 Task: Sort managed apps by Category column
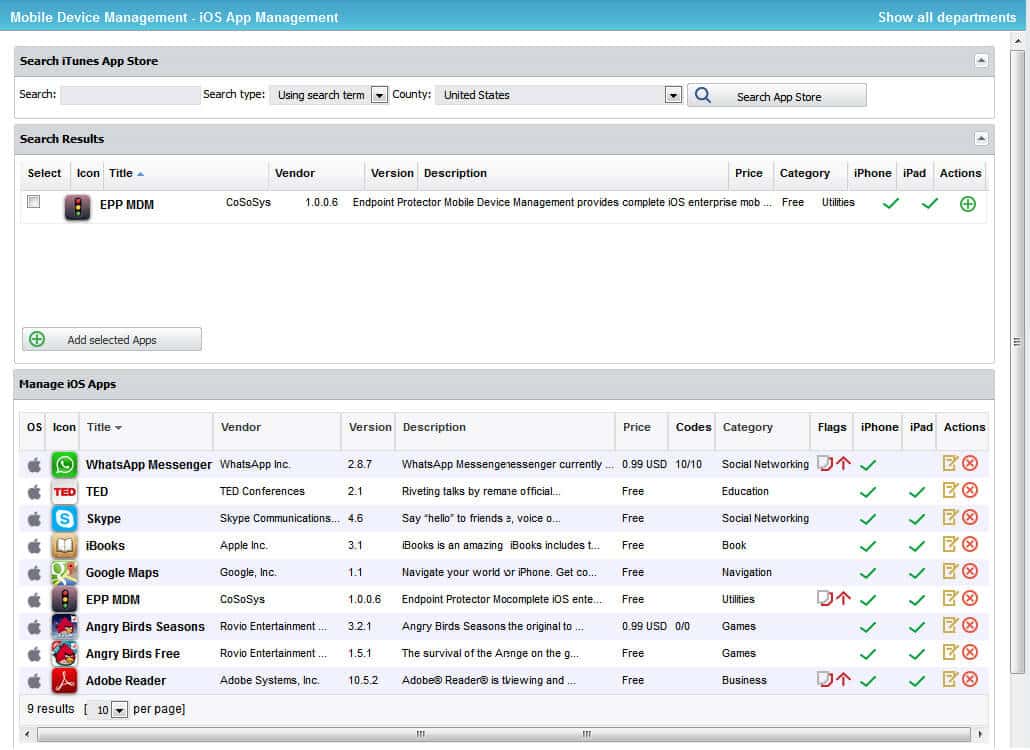748,427
